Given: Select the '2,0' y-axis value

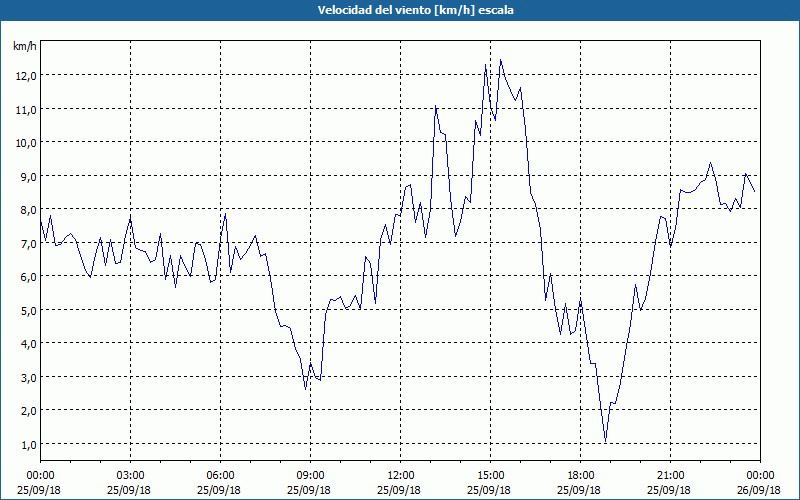Looking at the screenshot, I should pos(28,410).
